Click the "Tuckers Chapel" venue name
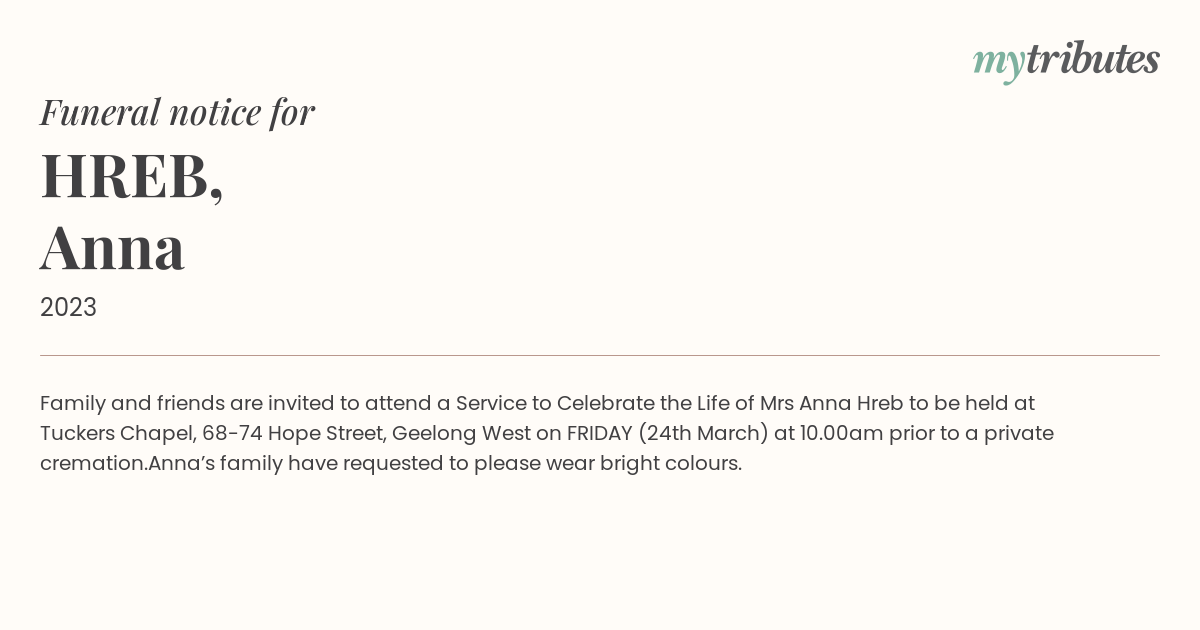 115,434
